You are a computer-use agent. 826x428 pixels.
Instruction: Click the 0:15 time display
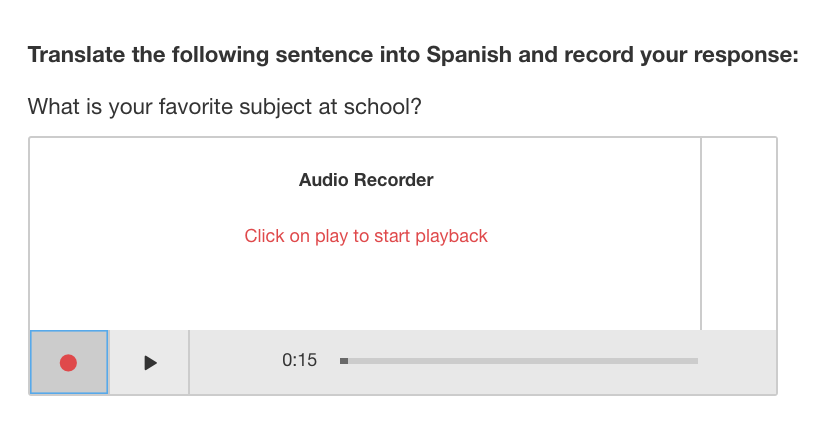coord(299,360)
